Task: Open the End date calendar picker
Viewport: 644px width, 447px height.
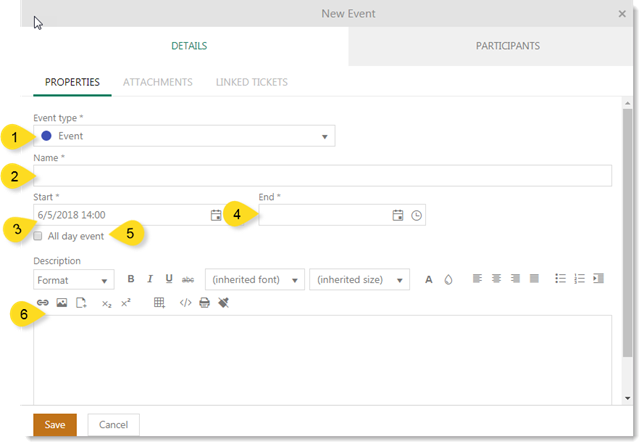Action: pyautogui.click(x=398, y=215)
